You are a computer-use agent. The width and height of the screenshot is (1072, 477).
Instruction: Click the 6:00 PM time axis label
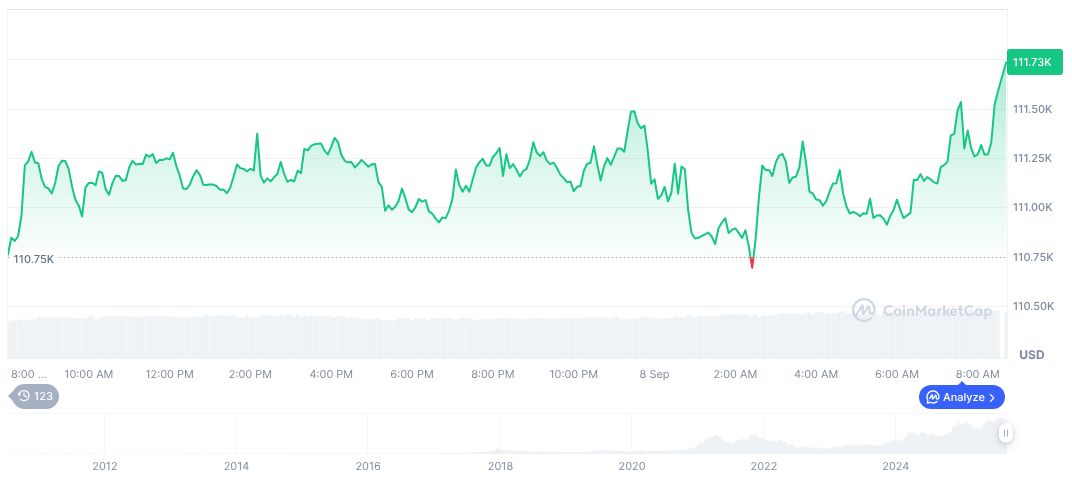411,374
